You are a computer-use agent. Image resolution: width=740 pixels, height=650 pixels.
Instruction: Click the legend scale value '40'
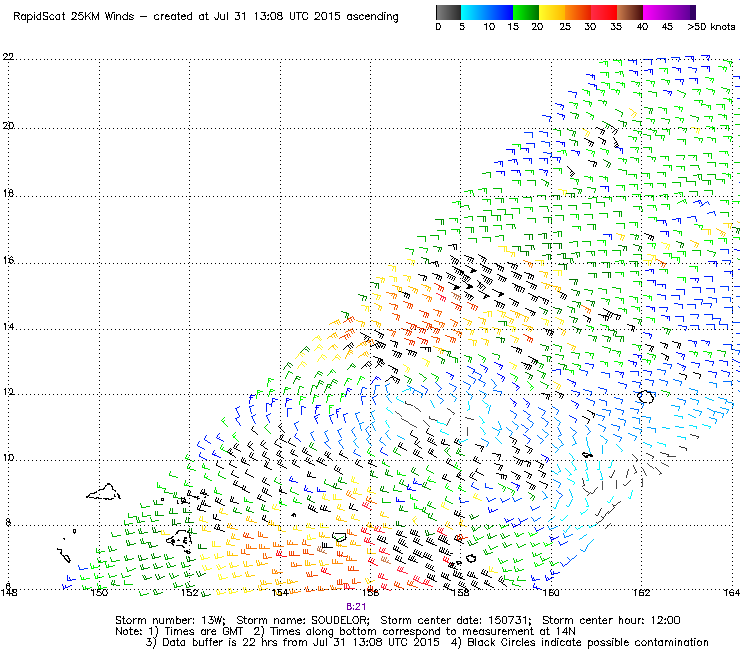tap(642, 27)
